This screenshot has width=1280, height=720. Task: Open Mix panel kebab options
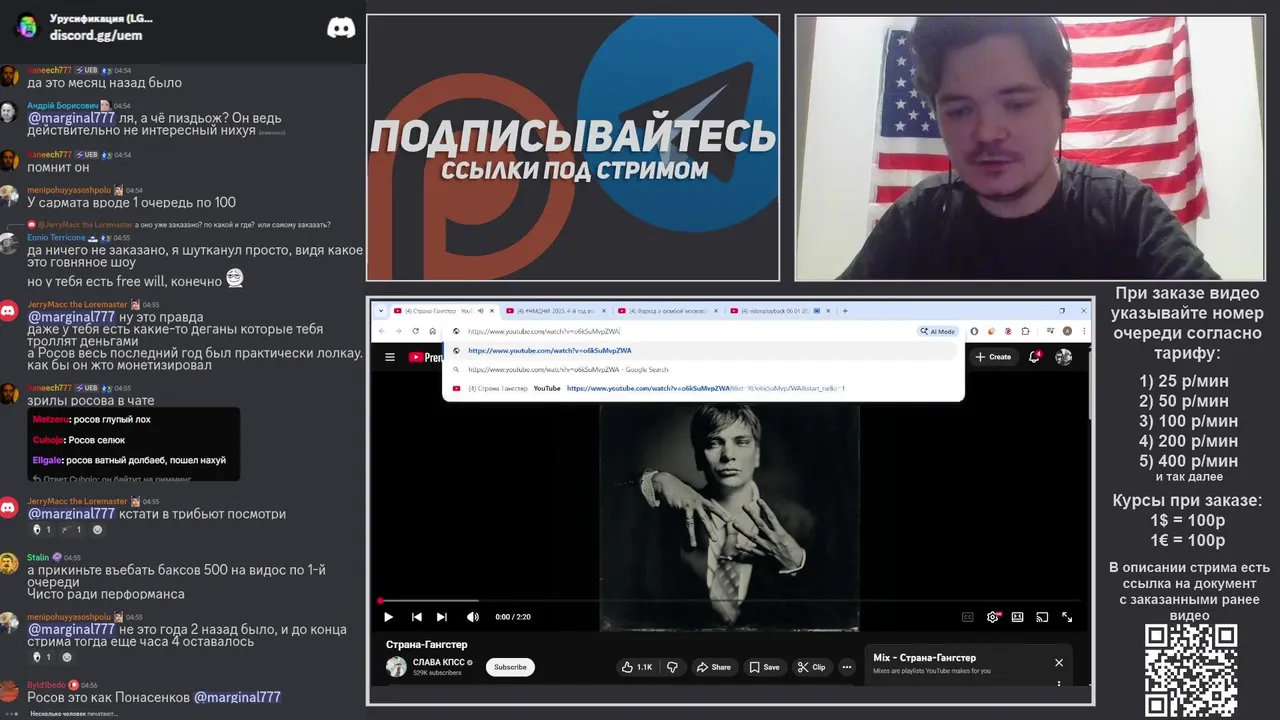(1059, 684)
